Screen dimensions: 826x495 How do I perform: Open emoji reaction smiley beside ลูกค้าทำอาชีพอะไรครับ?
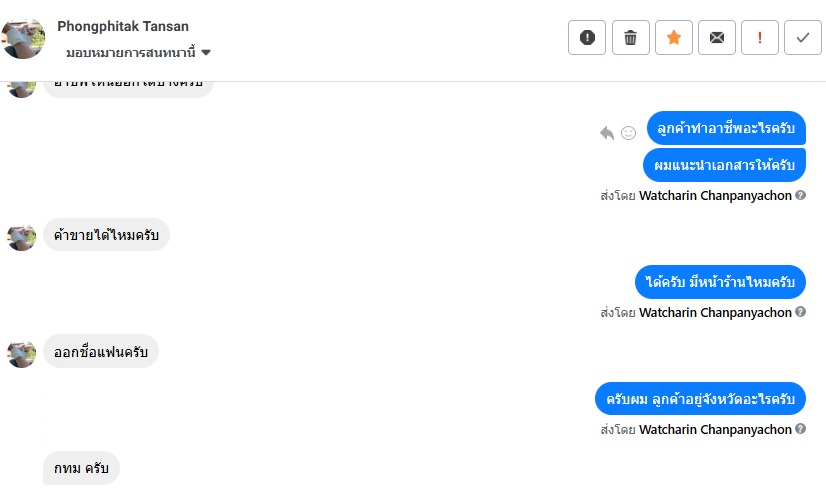[x=629, y=132]
